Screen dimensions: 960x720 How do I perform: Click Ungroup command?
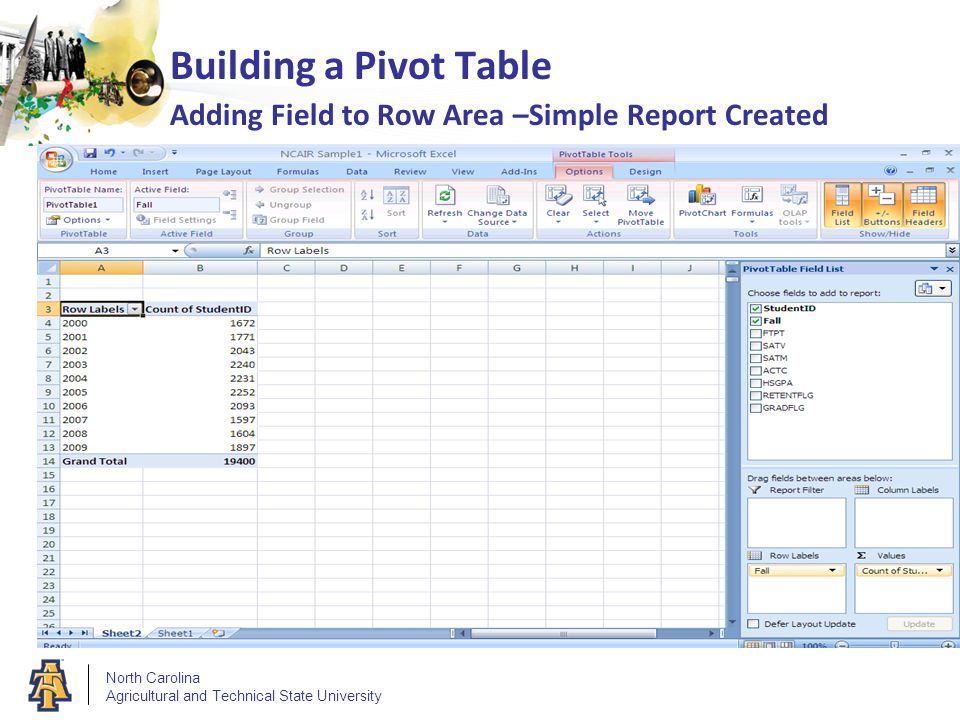pos(283,205)
